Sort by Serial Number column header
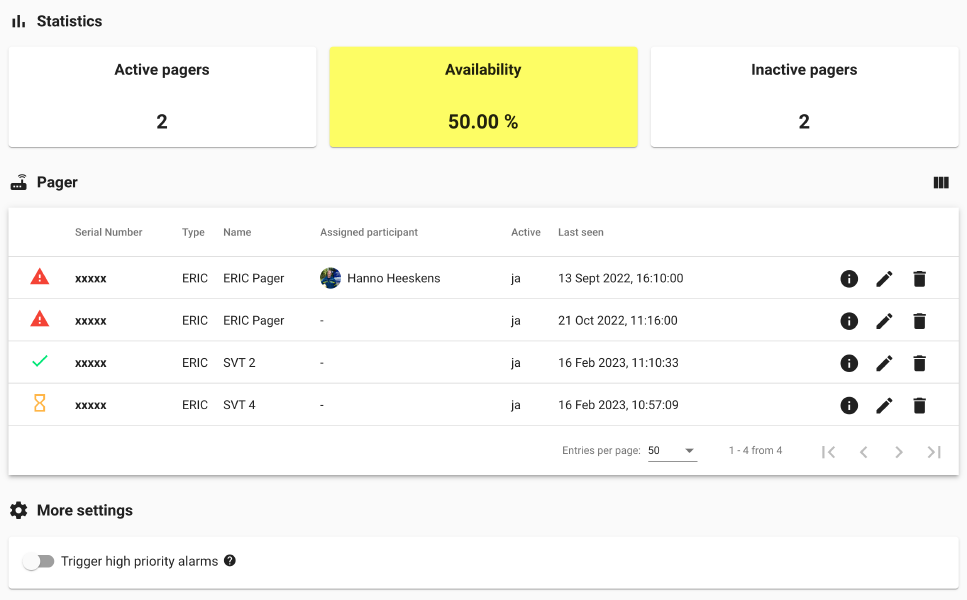 [109, 232]
